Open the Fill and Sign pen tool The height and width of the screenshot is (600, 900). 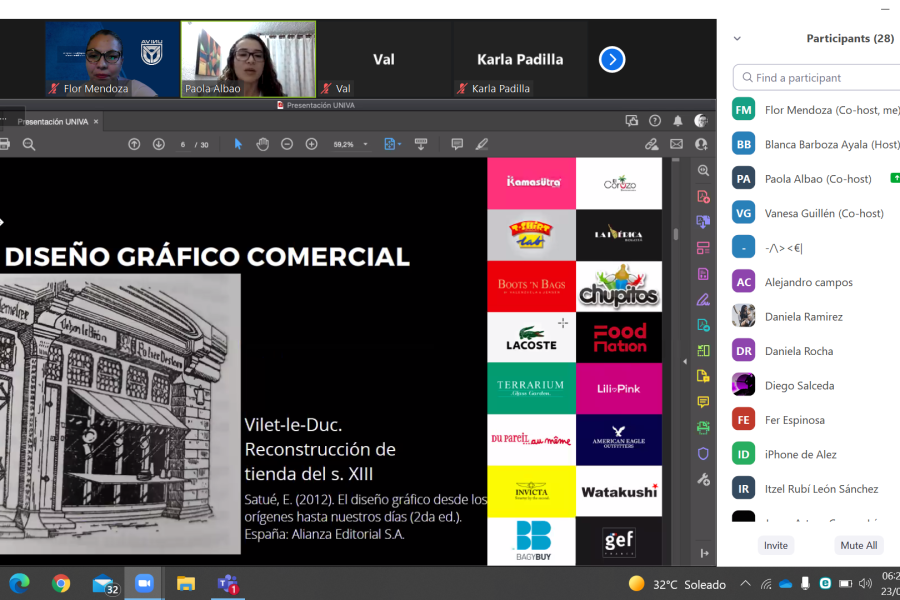click(x=703, y=299)
